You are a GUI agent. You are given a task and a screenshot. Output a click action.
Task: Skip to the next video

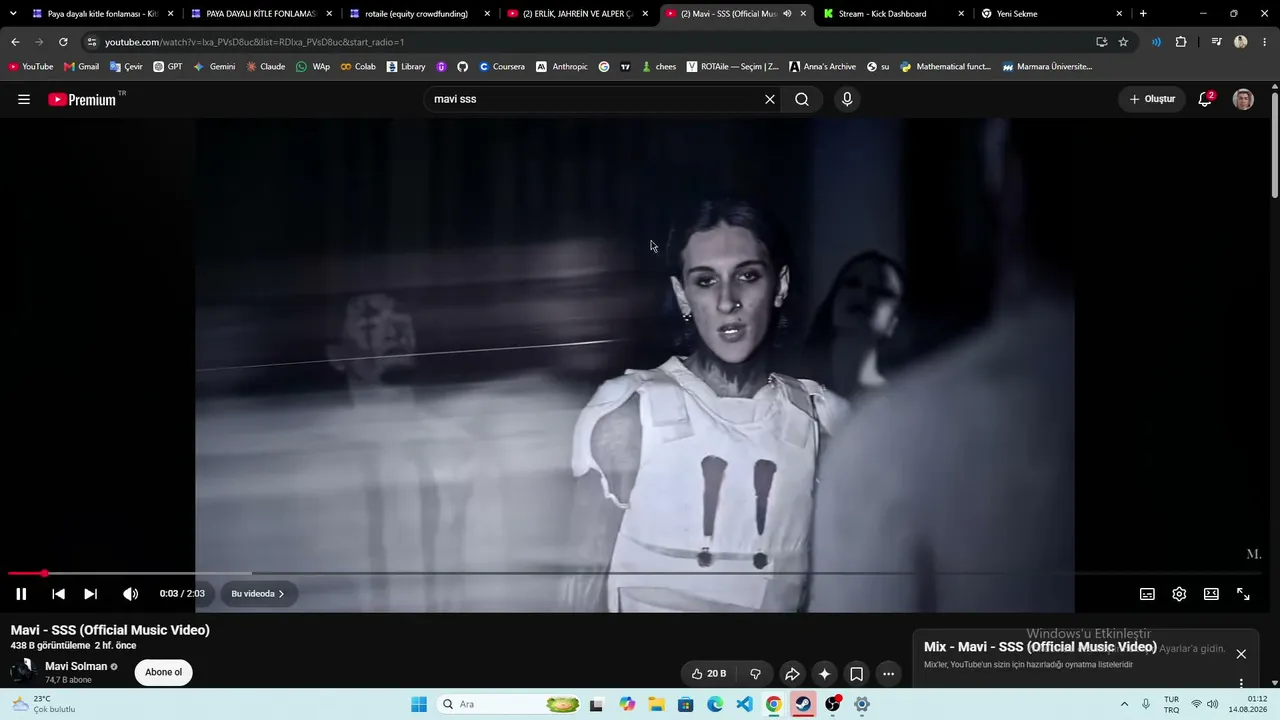[x=90, y=594]
